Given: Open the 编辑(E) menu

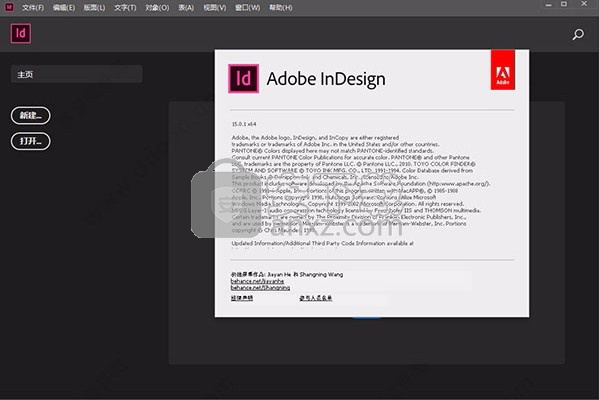Looking at the screenshot, I should point(64,8).
